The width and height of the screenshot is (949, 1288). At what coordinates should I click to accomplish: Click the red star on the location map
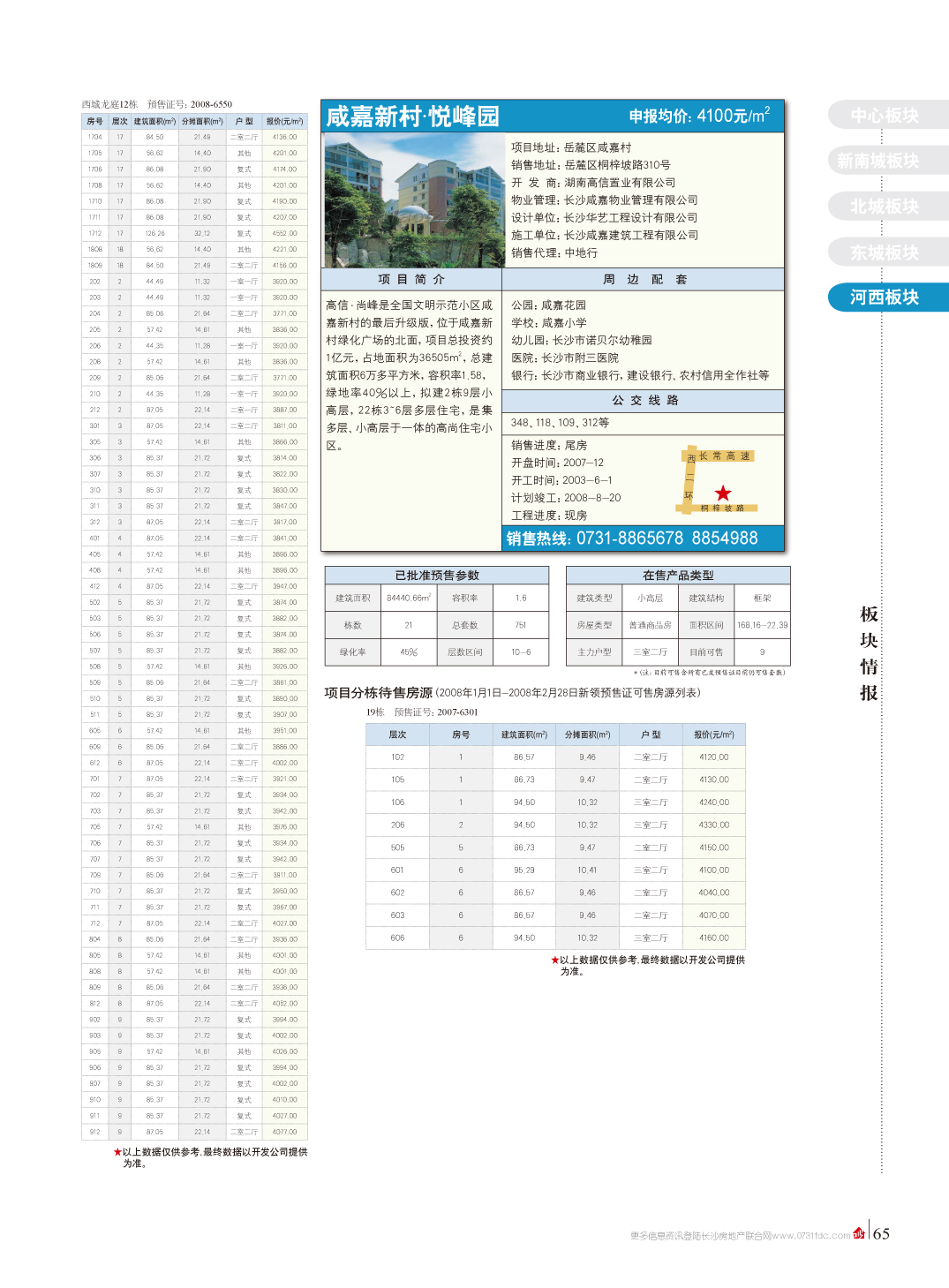(x=723, y=493)
